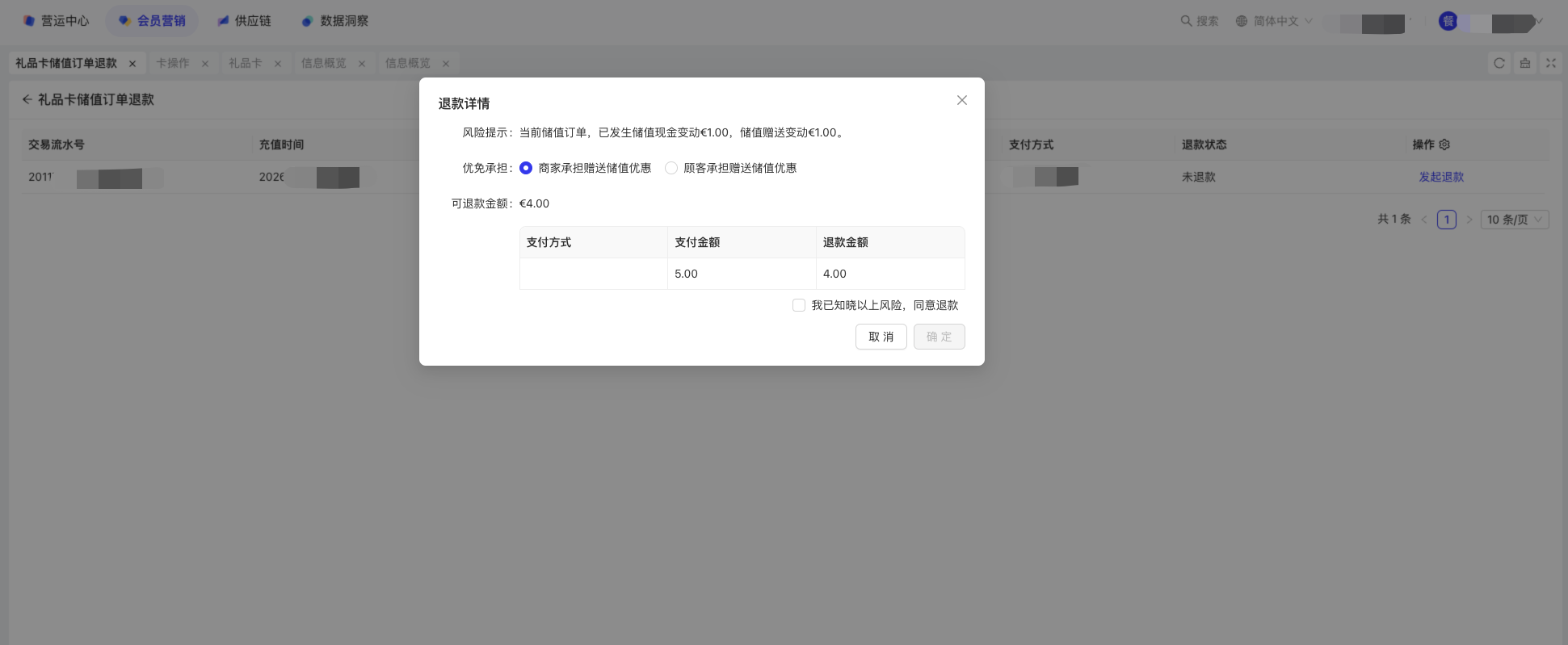
Task: Switch to the 礼品卡 tab
Action: pos(245,63)
